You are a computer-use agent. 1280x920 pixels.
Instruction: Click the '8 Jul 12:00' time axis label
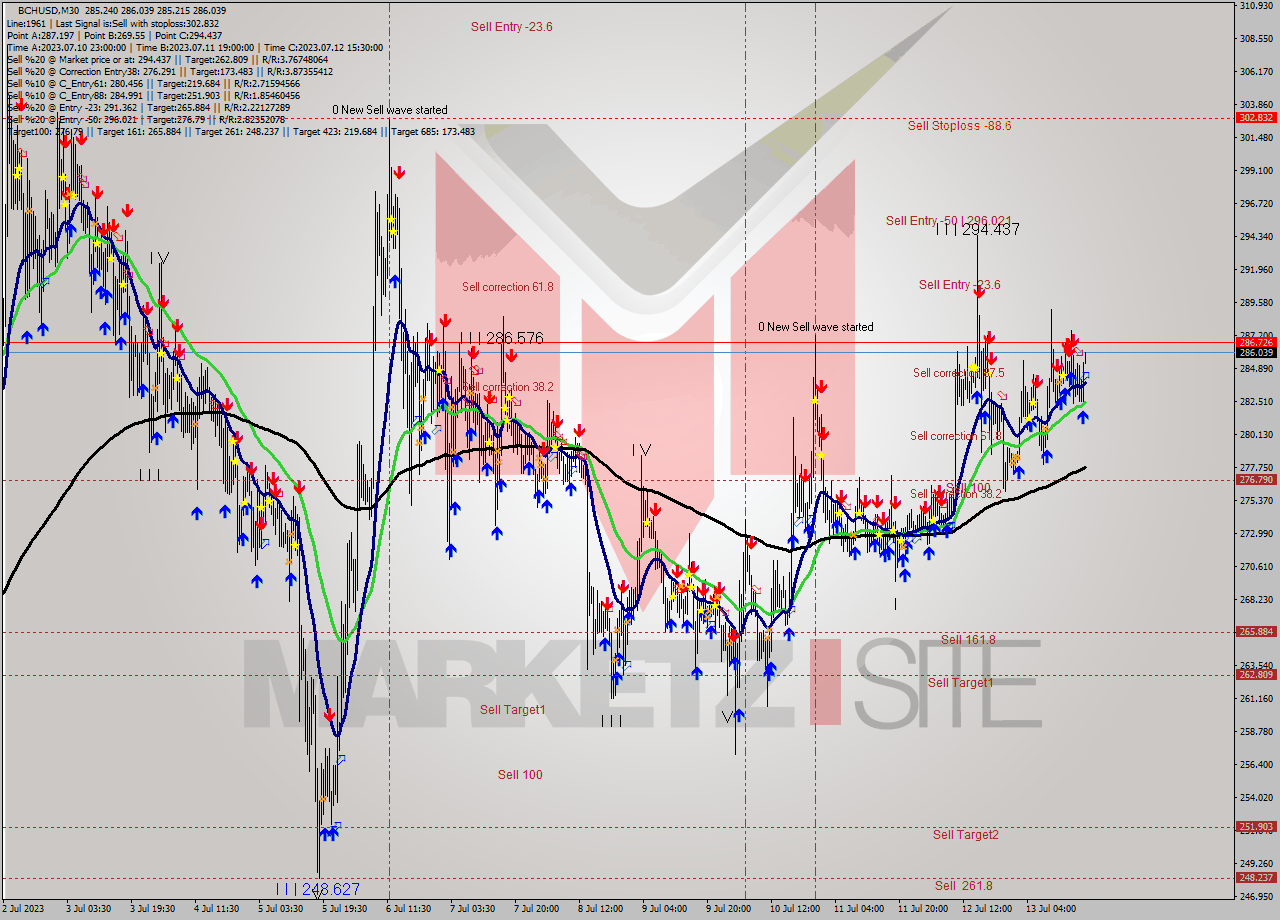pos(600,909)
